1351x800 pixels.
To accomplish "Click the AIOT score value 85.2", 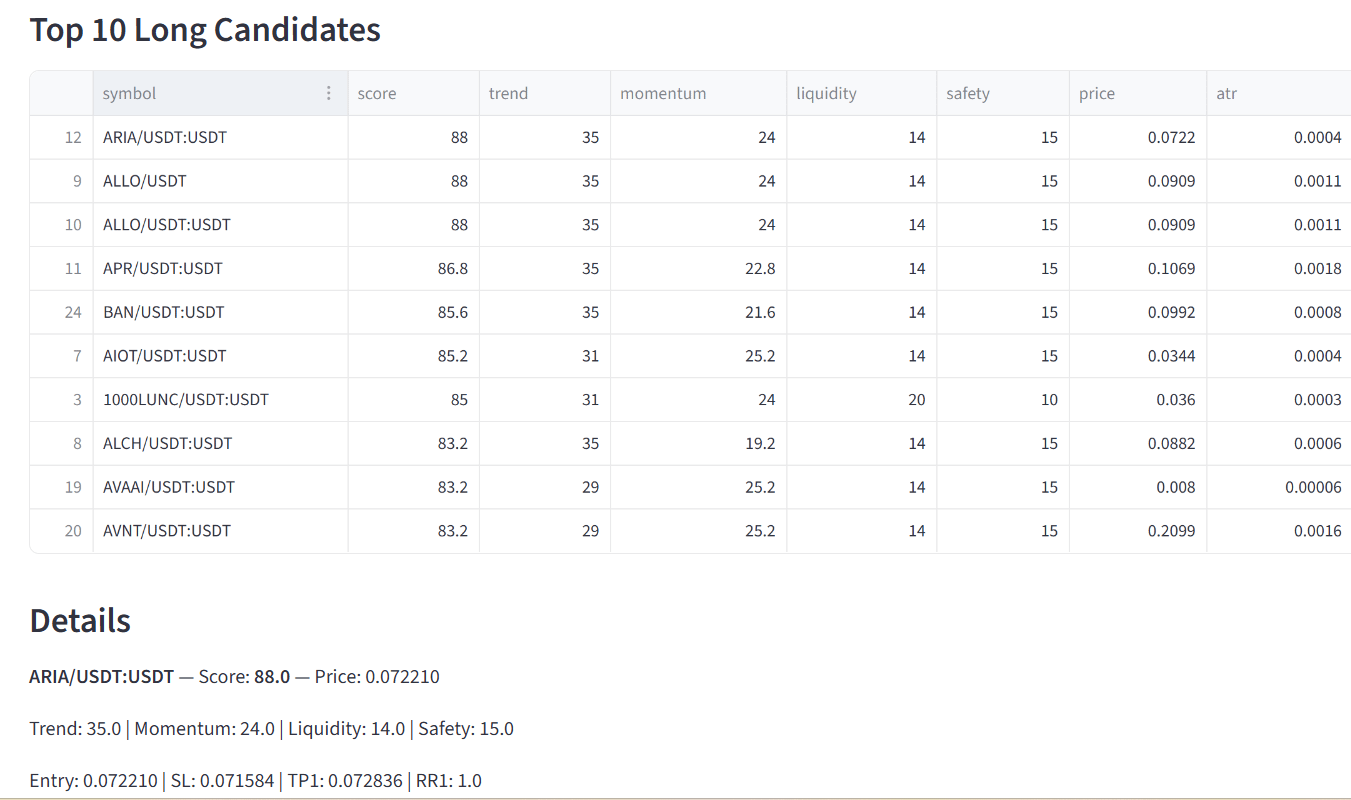I will [x=414, y=356].
